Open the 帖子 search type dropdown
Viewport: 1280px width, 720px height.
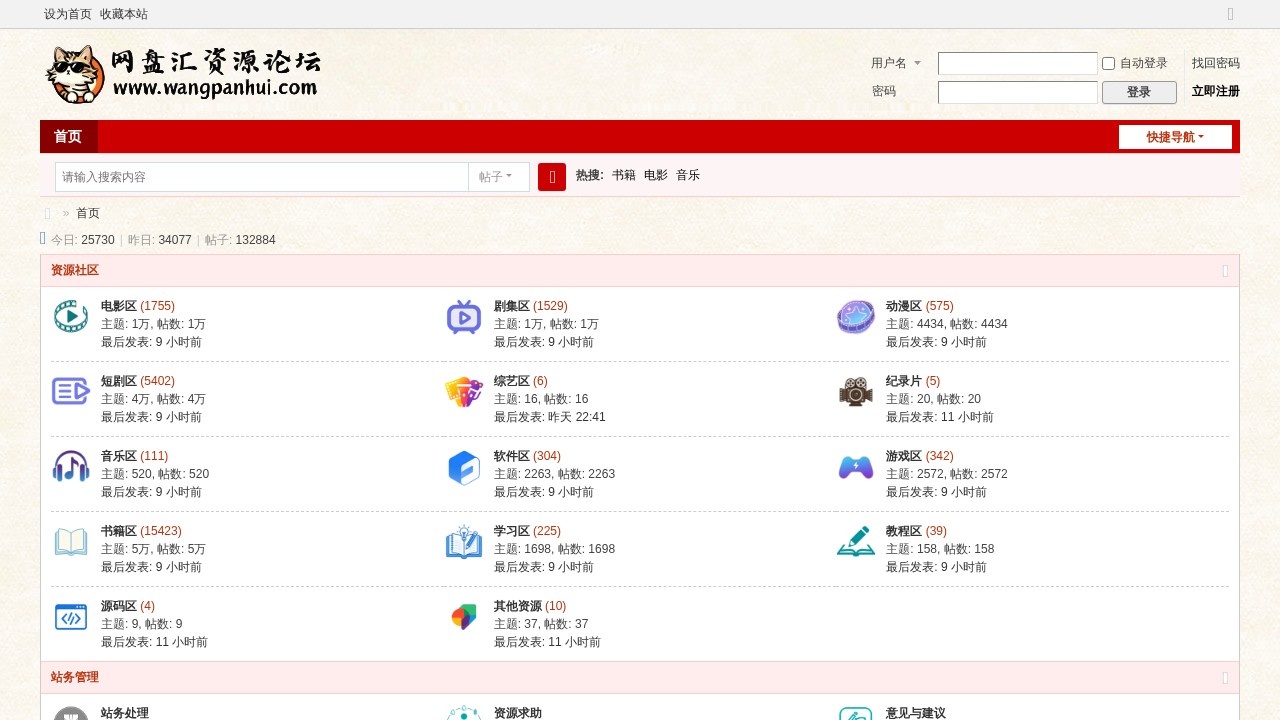tap(496, 177)
